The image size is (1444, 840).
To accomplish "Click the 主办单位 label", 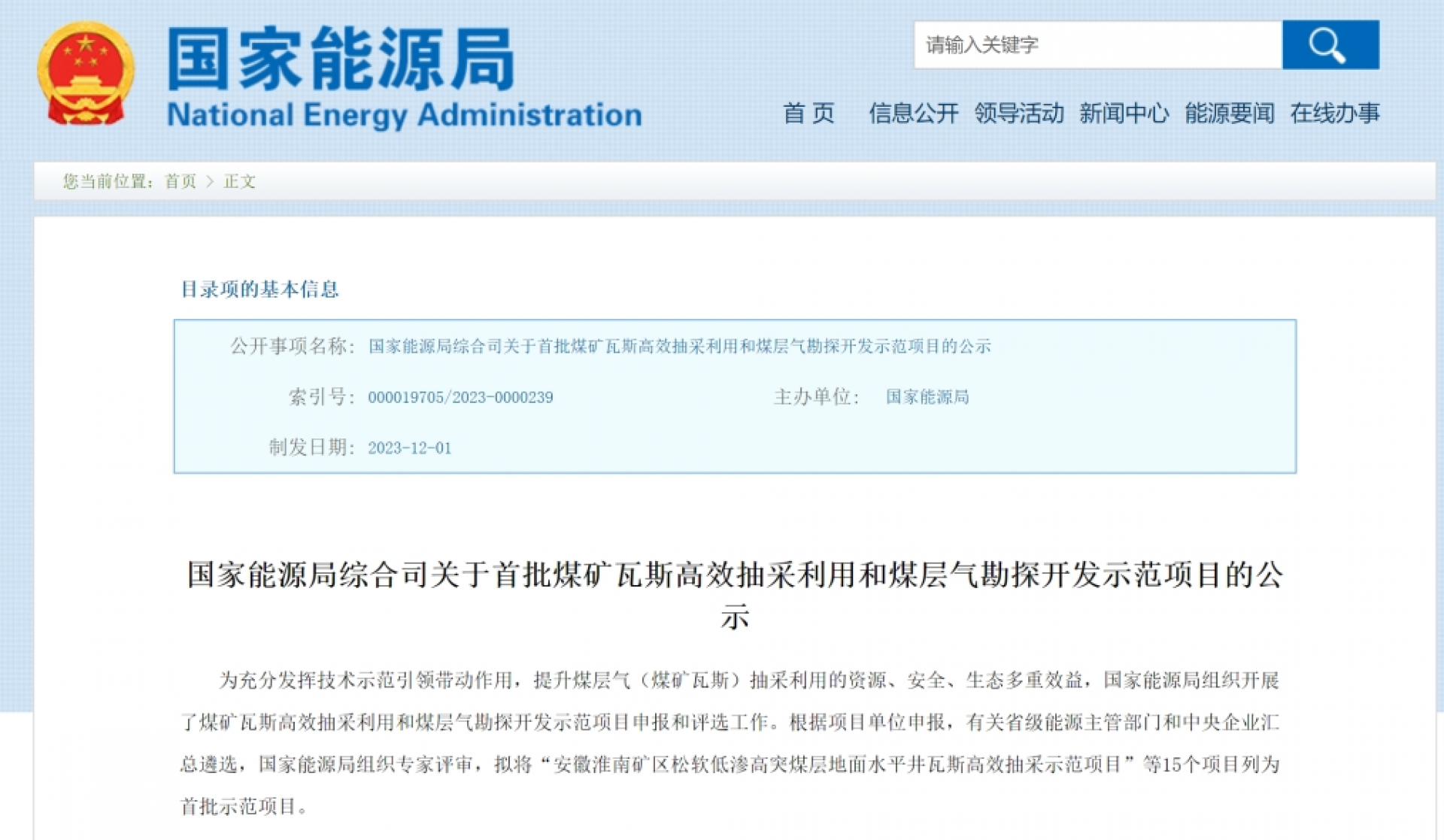I will coord(817,396).
